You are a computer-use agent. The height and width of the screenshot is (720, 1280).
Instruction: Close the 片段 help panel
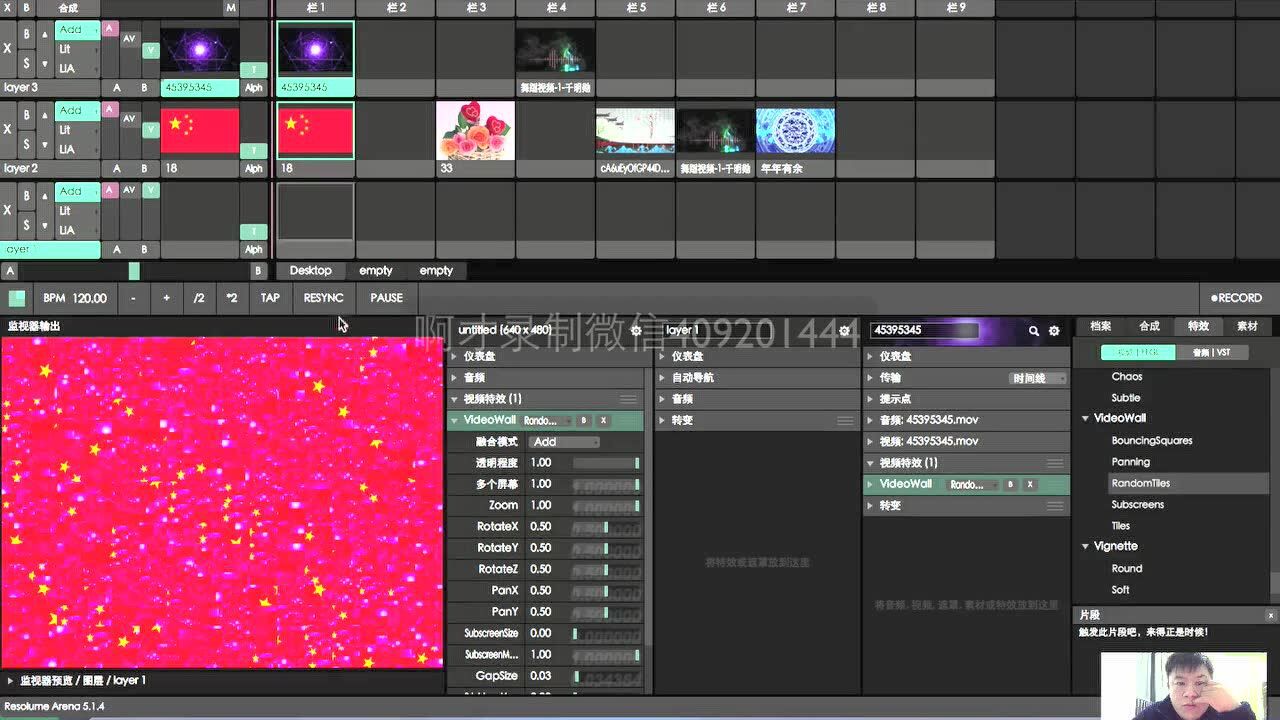click(x=1271, y=616)
